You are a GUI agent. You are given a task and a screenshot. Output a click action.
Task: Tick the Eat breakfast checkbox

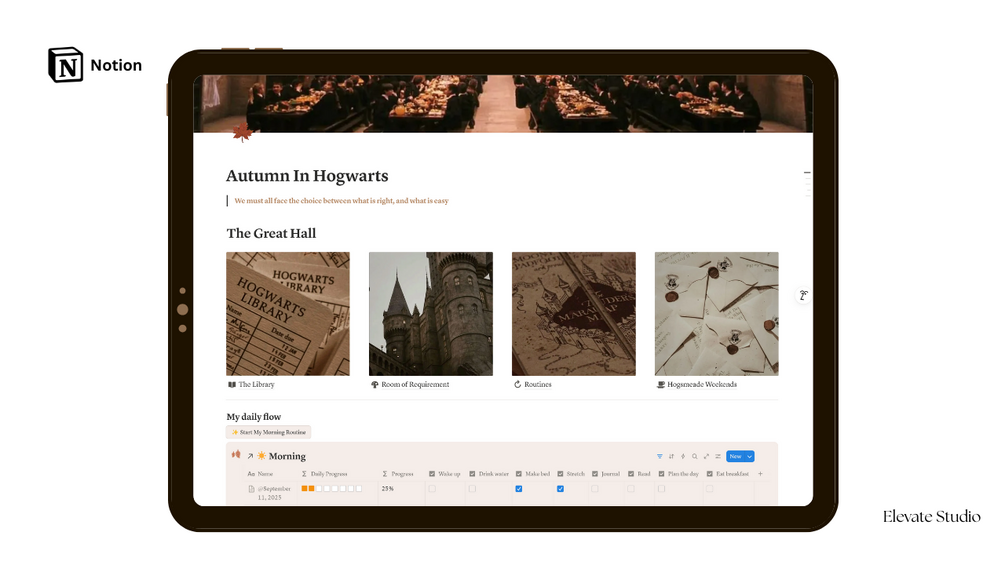(710, 489)
